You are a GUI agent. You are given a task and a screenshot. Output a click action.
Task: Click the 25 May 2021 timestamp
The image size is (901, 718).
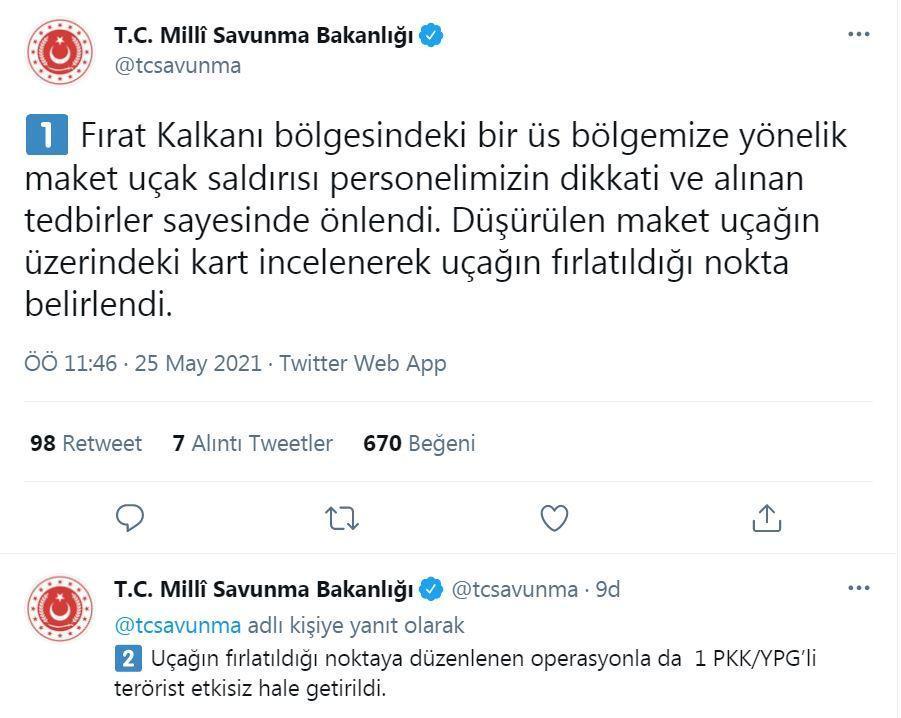point(197,364)
